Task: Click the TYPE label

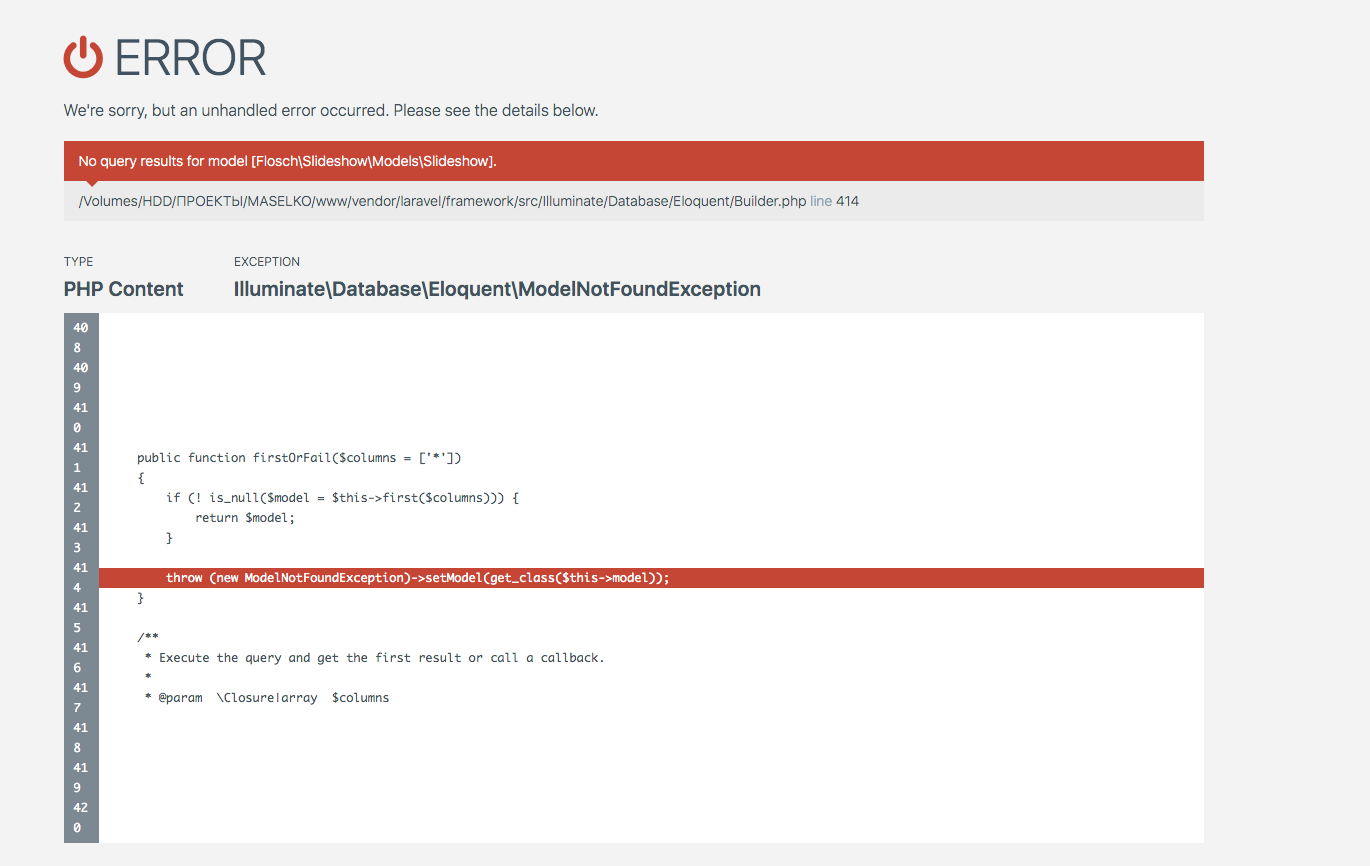Action: tap(79, 262)
